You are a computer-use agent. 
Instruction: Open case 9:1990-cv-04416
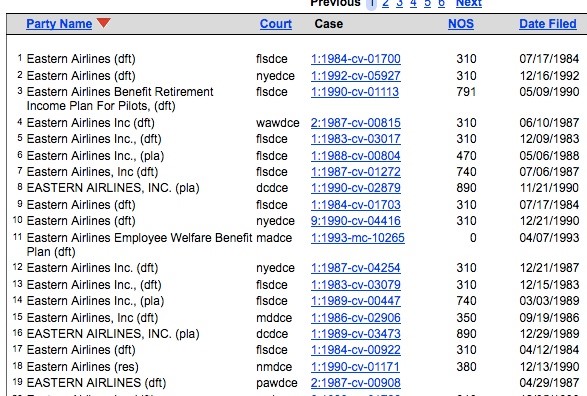pyautogui.click(x=356, y=221)
